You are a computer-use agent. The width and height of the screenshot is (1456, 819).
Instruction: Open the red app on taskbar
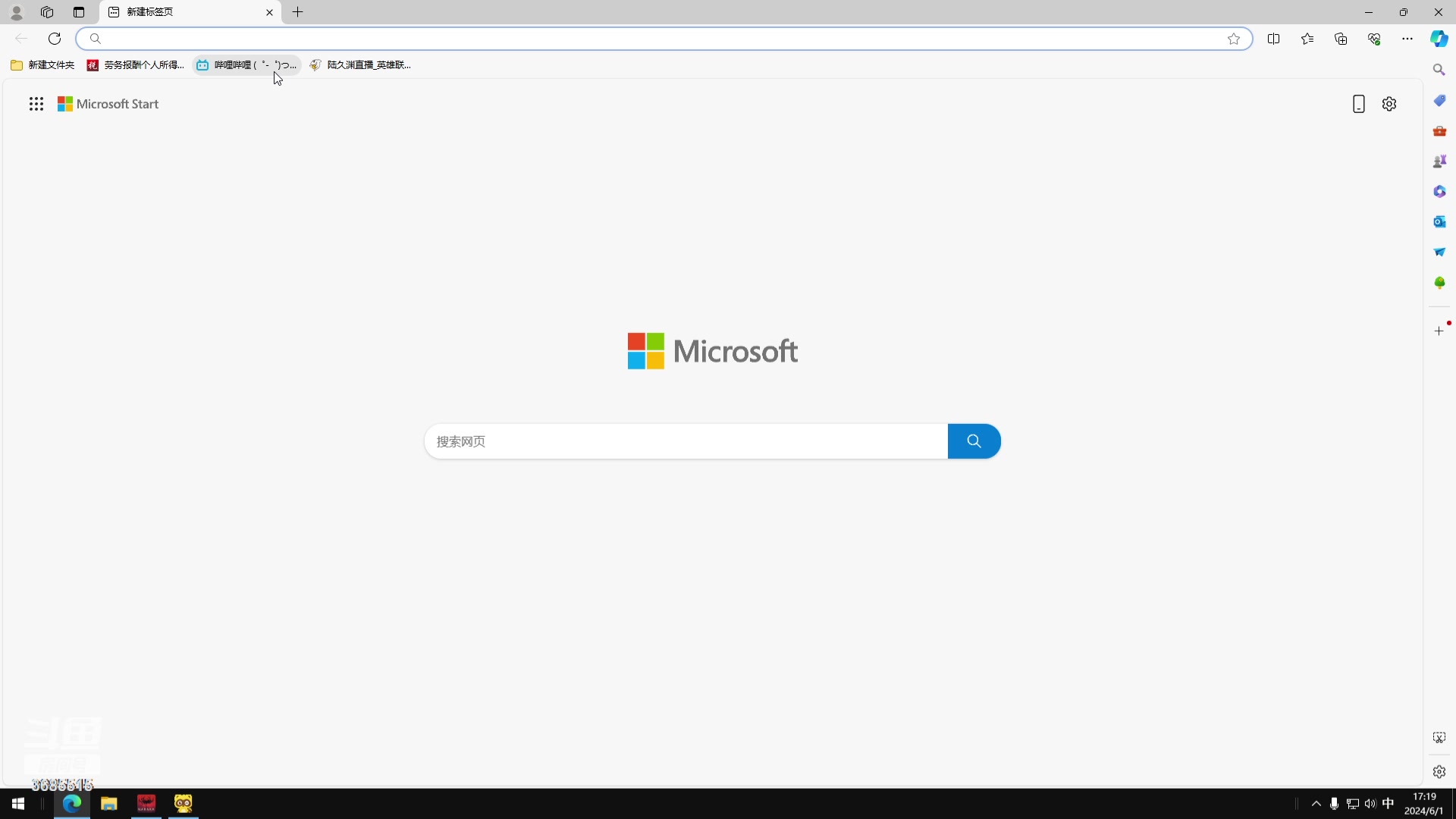[x=146, y=804]
